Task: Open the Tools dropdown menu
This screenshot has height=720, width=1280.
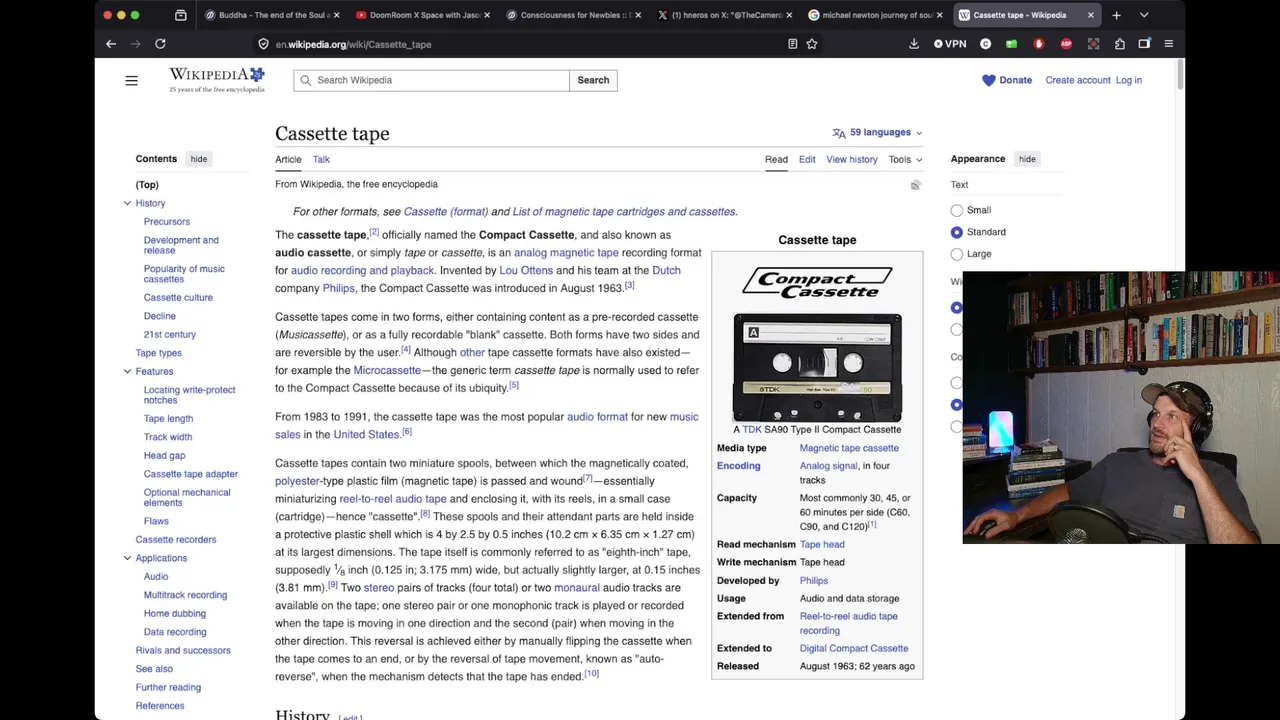Action: point(905,159)
